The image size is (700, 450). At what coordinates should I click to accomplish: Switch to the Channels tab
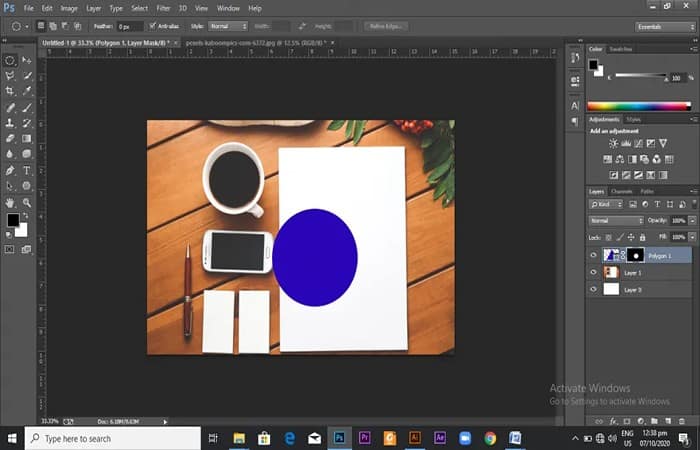621,191
